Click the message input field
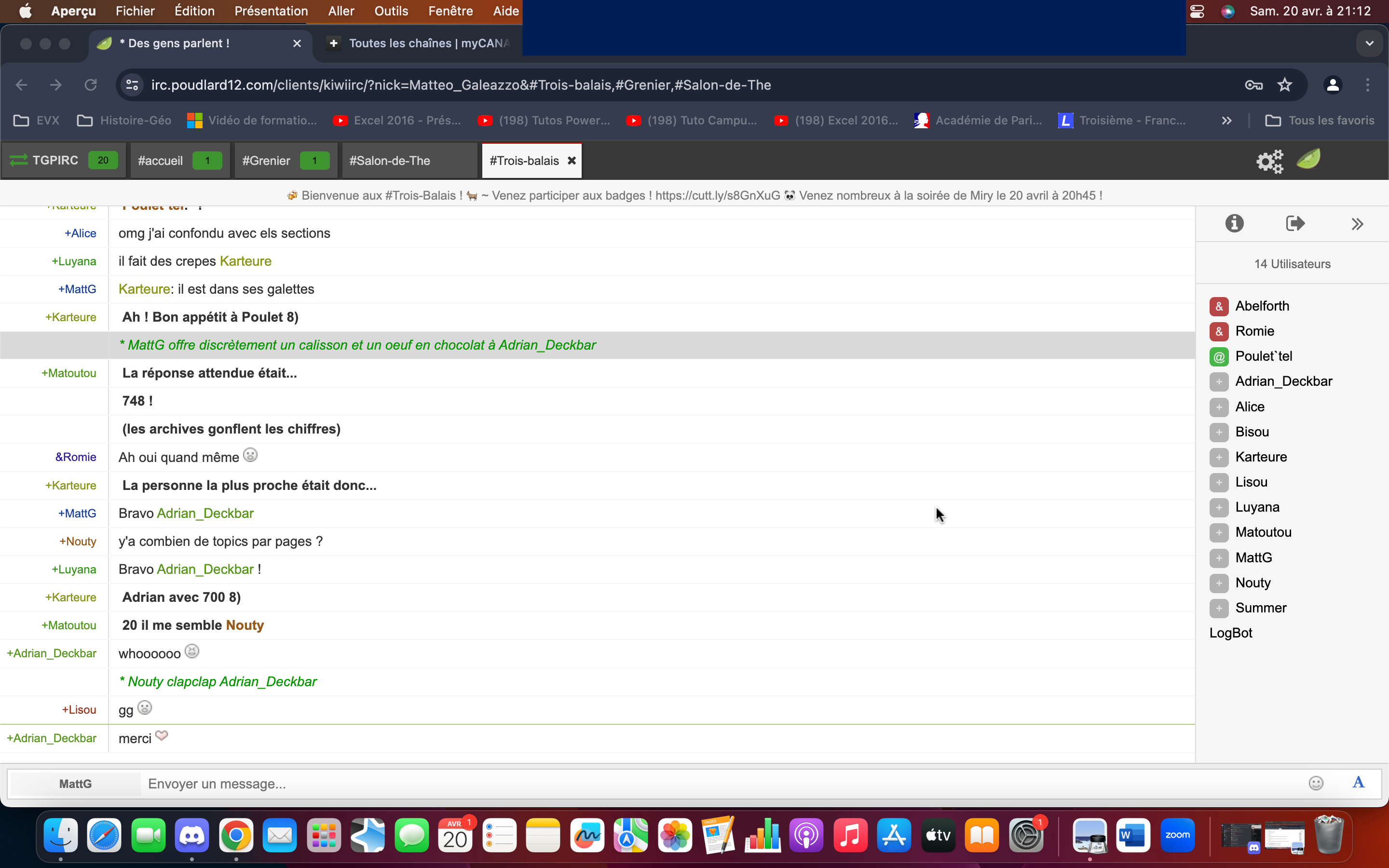1389x868 pixels. [x=718, y=784]
